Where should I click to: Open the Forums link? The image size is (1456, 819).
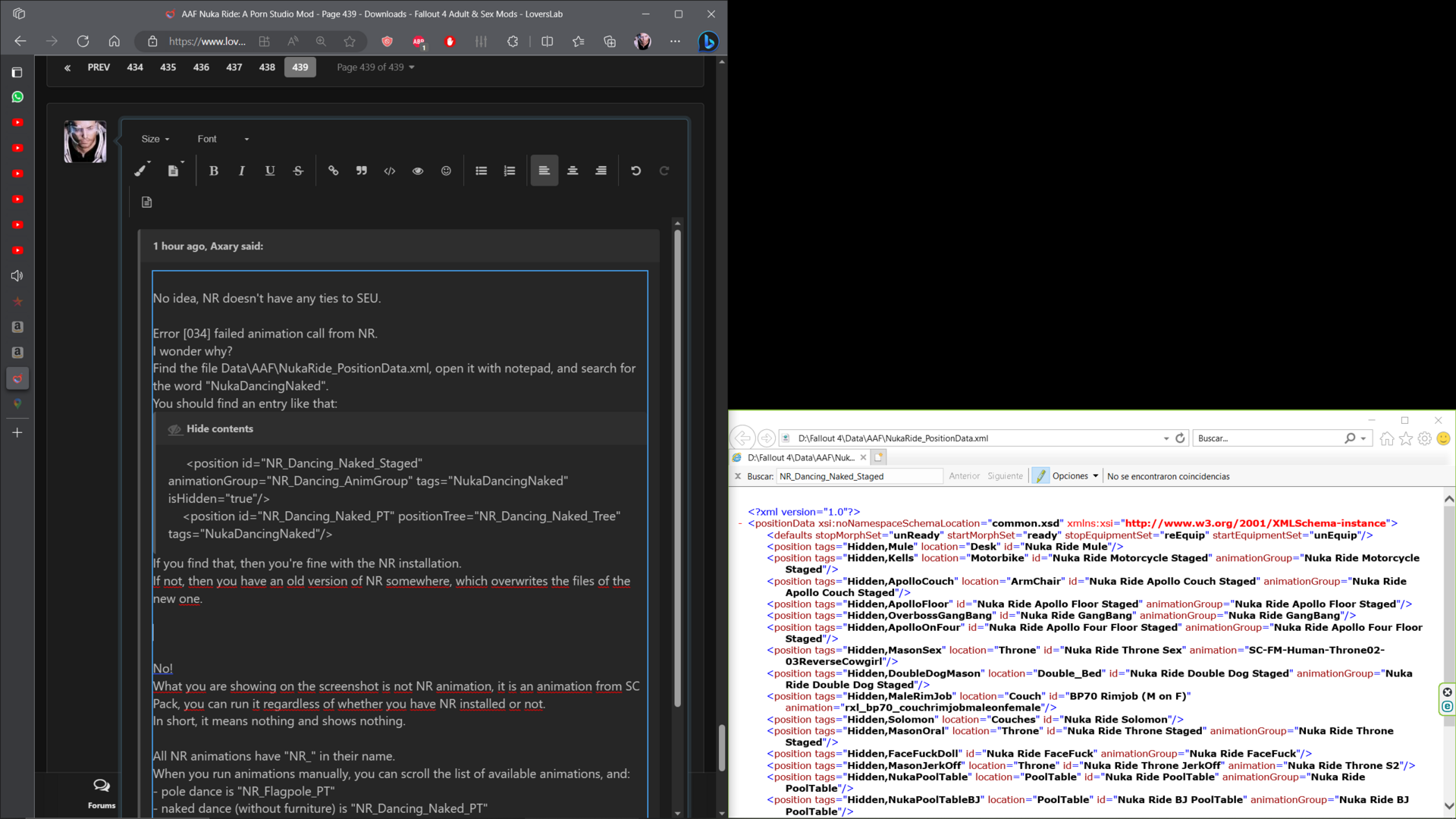102,793
